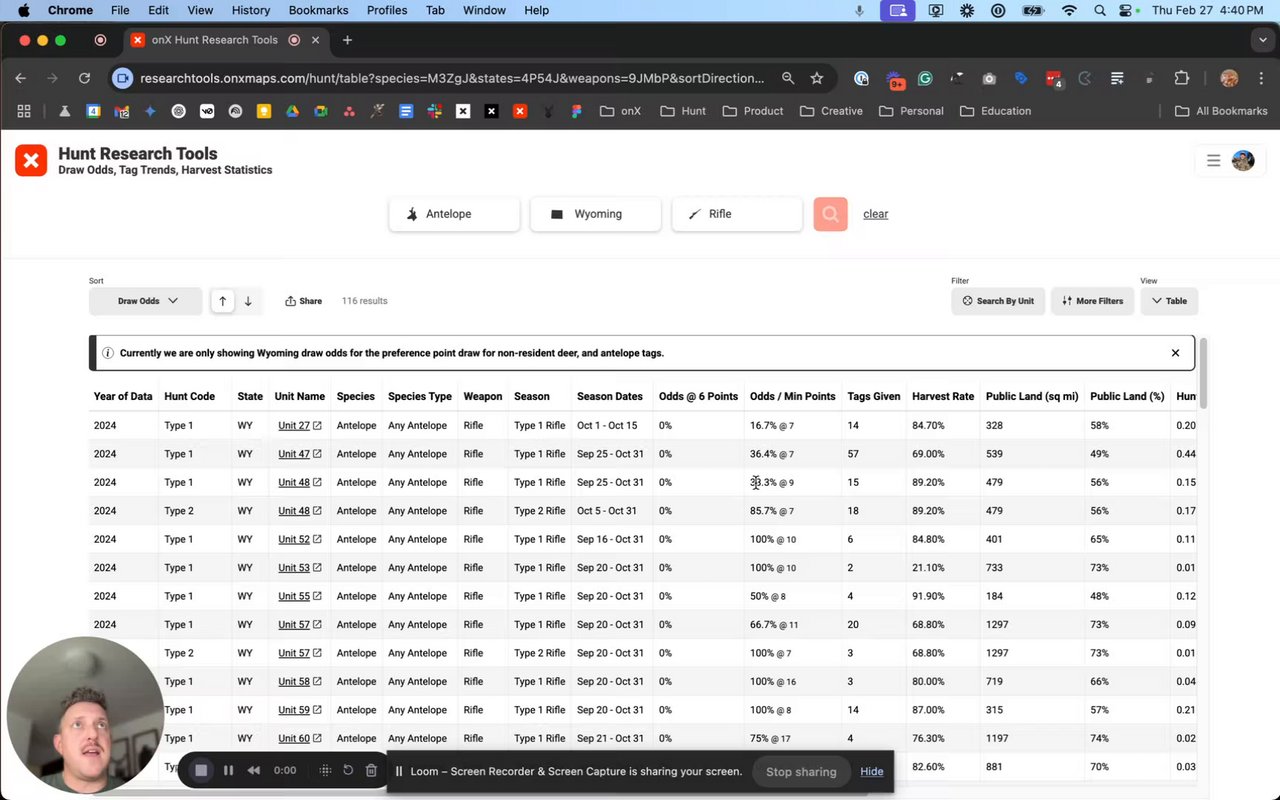1280x800 pixels.
Task: Click the Tags Given column header
Action: (874, 397)
